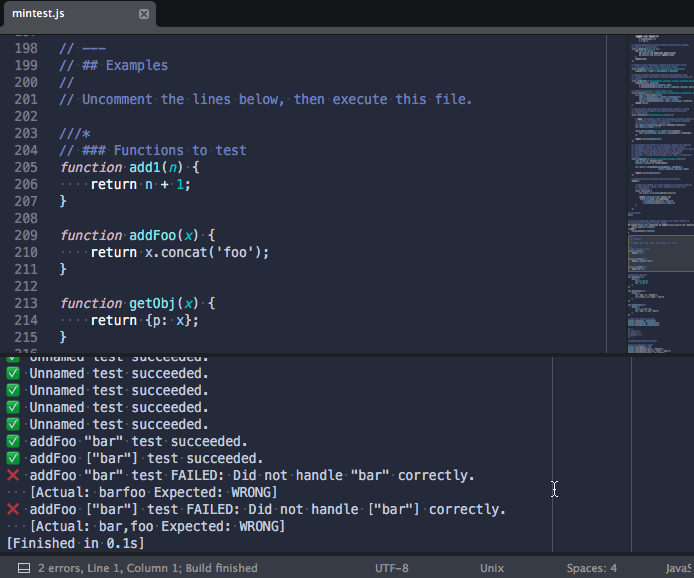The width and height of the screenshot is (694, 578).
Task: Click line number 199 in gutter
Action: pos(26,66)
